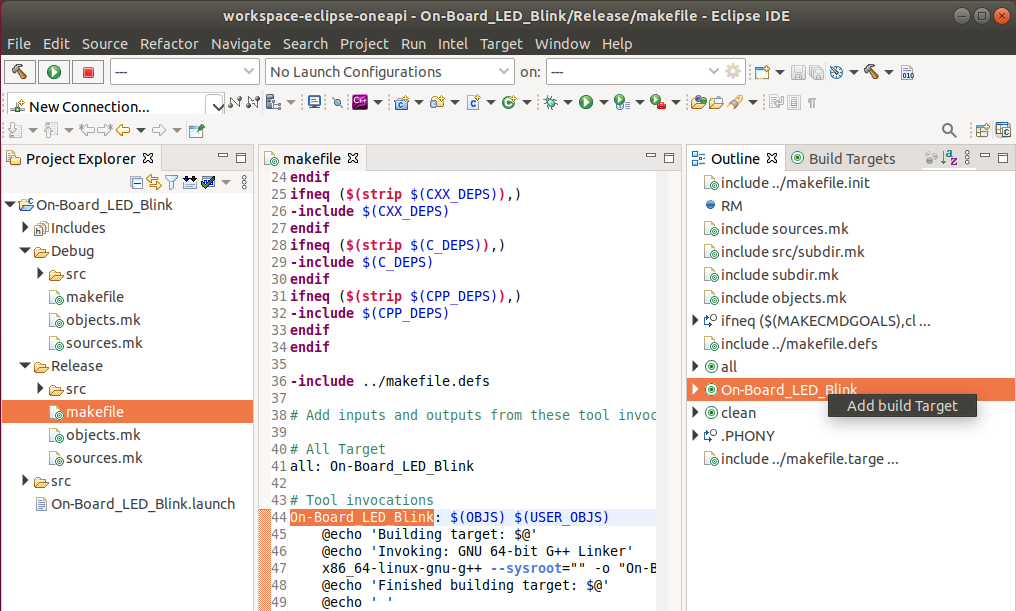Click the launch target settings gear
This screenshot has height=611, width=1016.
733,72
